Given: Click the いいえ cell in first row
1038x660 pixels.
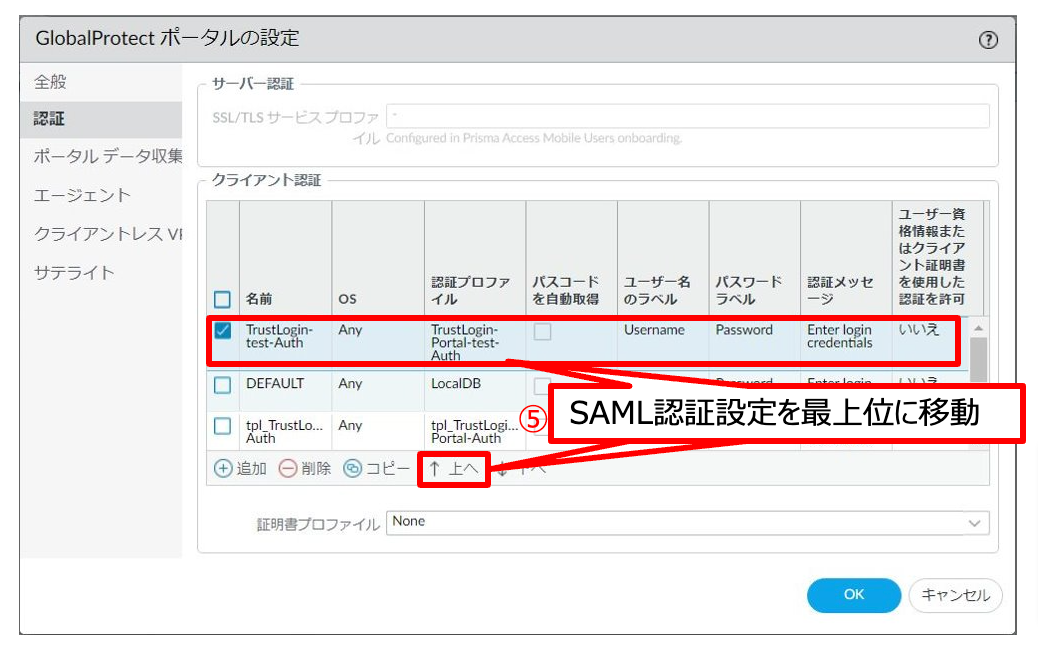Looking at the screenshot, I should (x=919, y=330).
